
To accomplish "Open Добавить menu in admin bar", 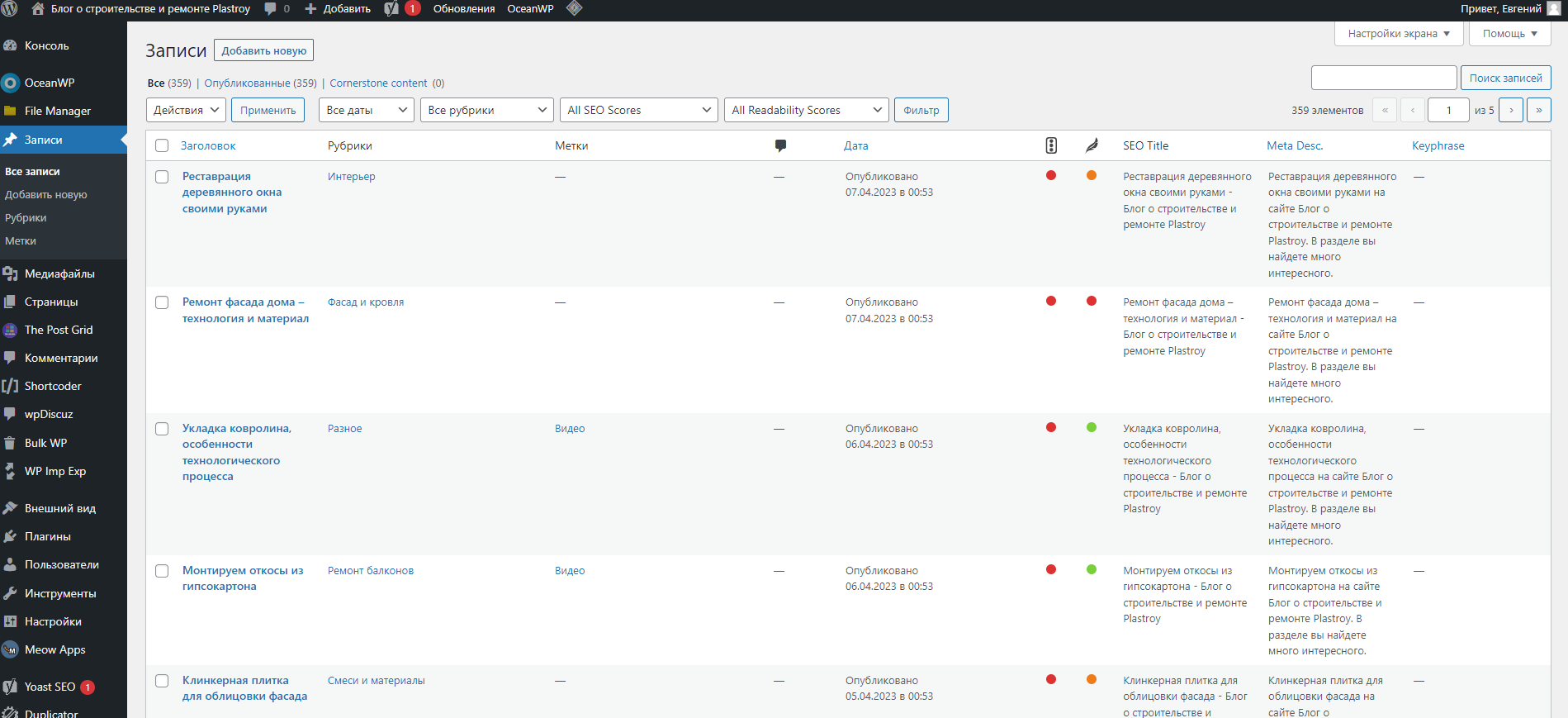I will 338,9.
